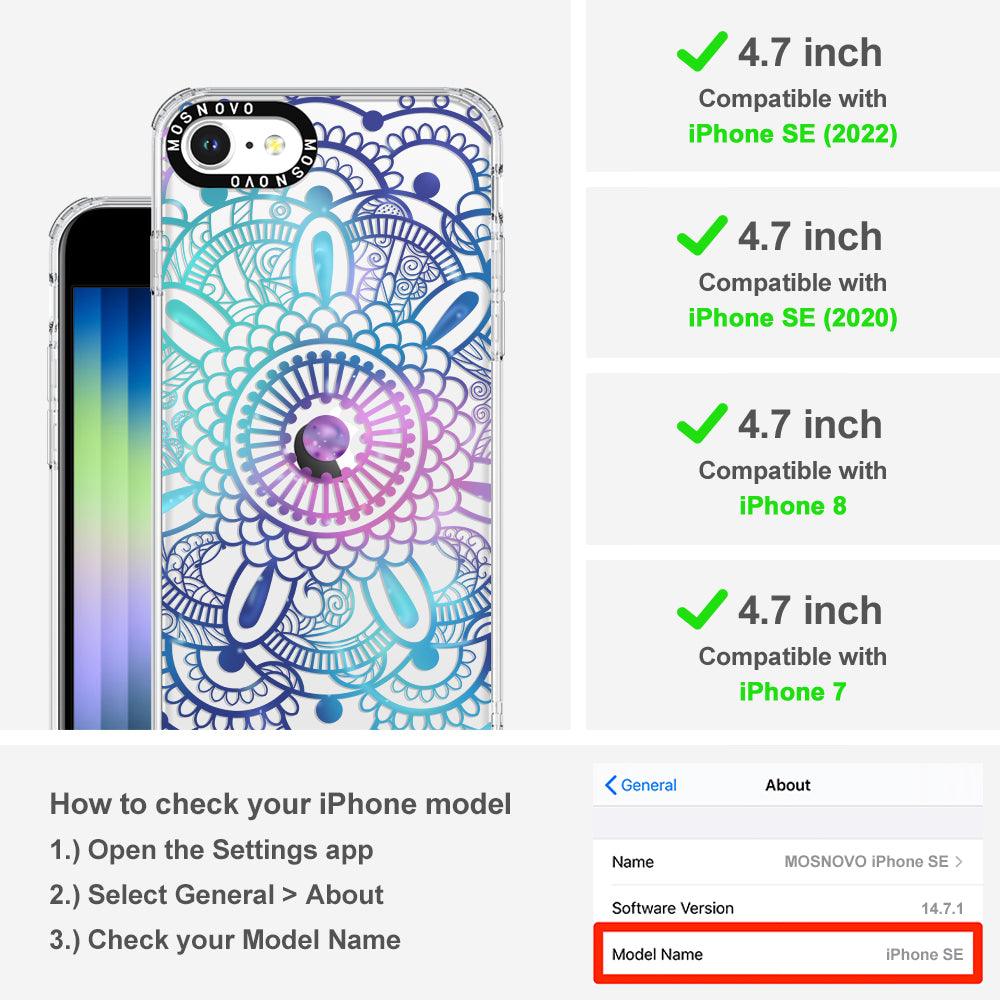1000x1000 pixels.
Task: Click the iPhone SE (2022) compatibility text
Action: coord(793,134)
